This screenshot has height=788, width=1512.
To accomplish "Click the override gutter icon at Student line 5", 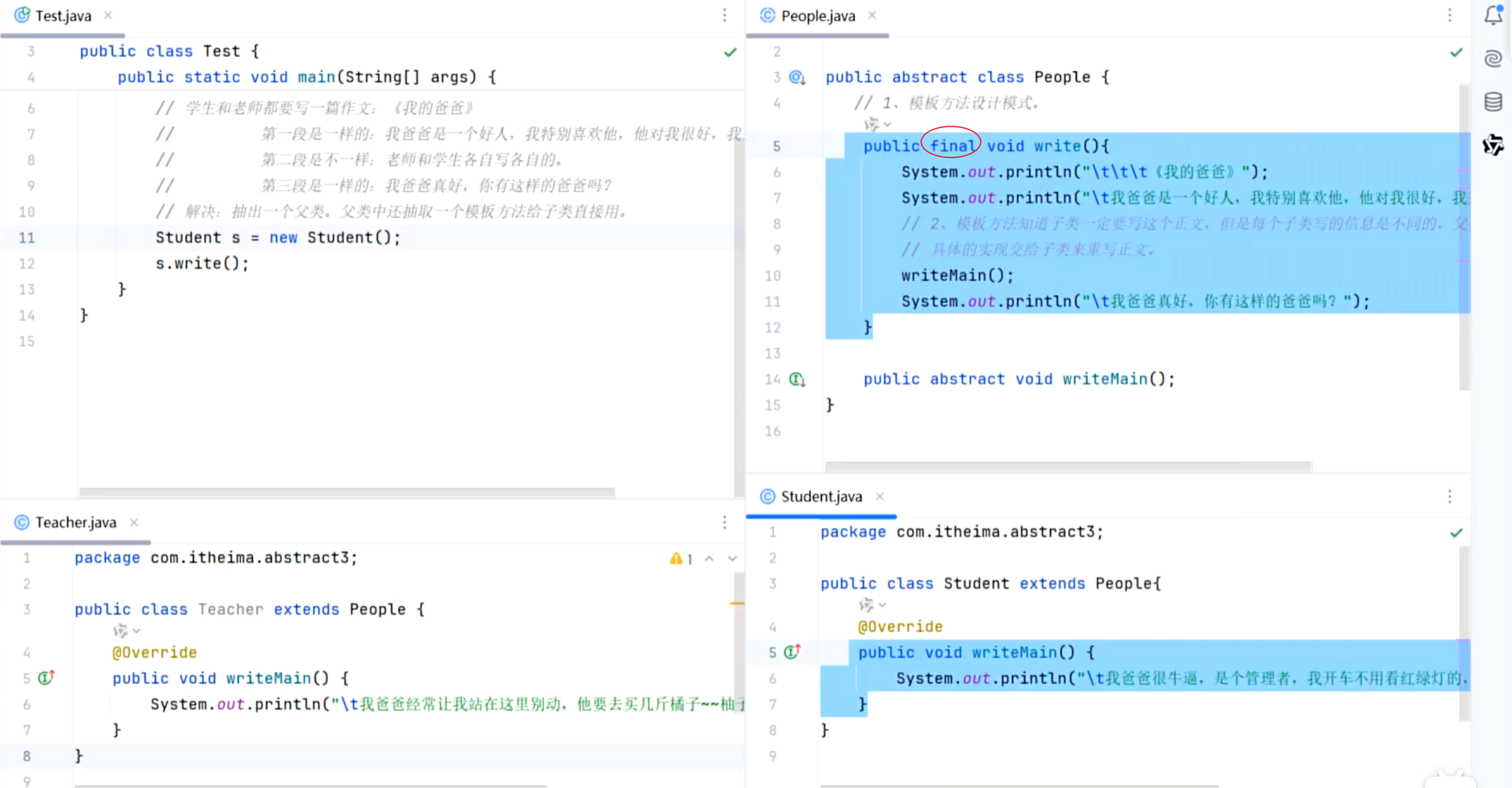I will [792, 652].
